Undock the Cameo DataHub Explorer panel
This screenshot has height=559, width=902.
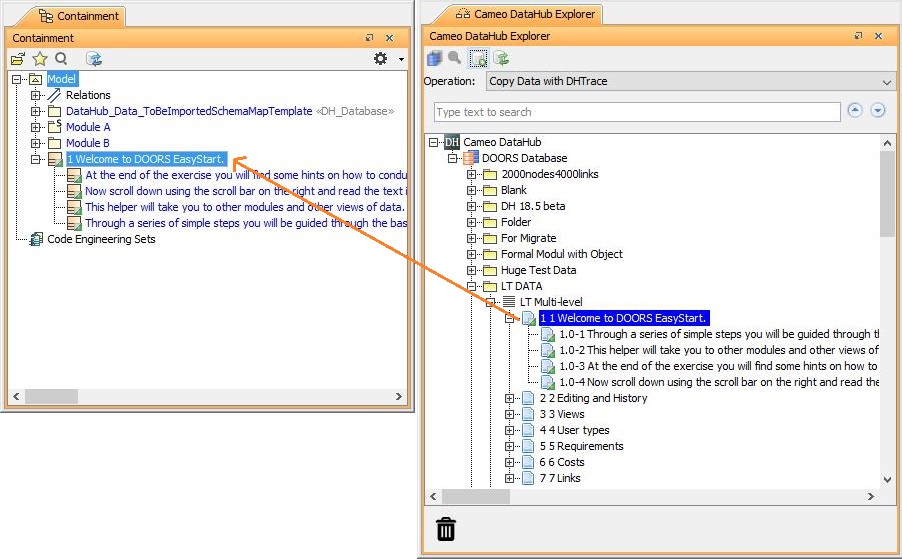click(x=858, y=36)
